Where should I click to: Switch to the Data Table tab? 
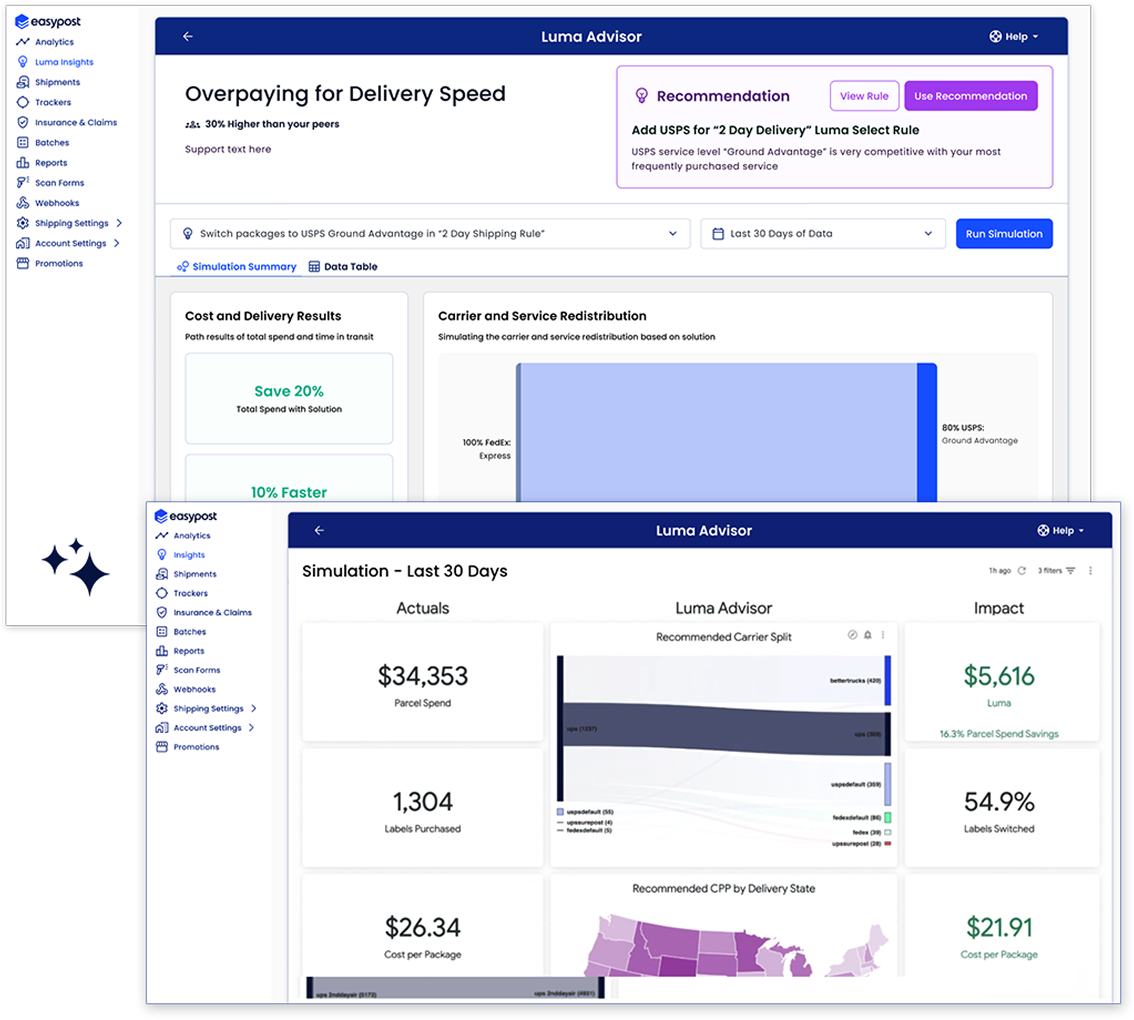pyautogui.click(x=344, y=266)
